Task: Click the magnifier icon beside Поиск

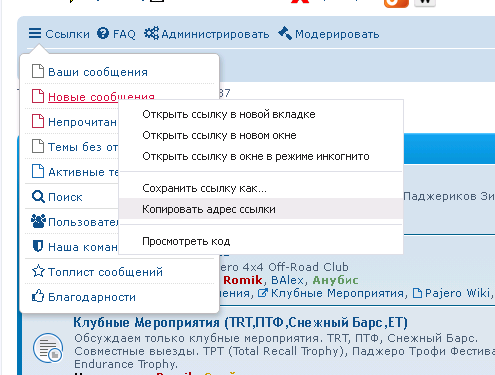Action: [x=38, y=197]
